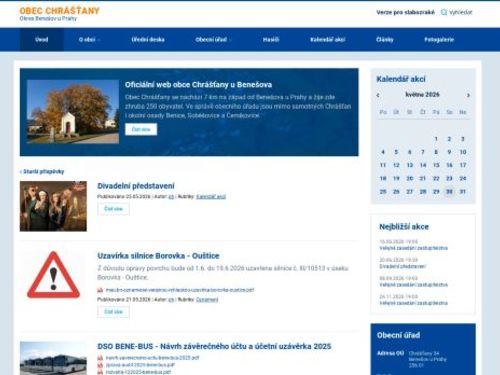
Task: Click the warning triangle image
Action: (53, 275)
